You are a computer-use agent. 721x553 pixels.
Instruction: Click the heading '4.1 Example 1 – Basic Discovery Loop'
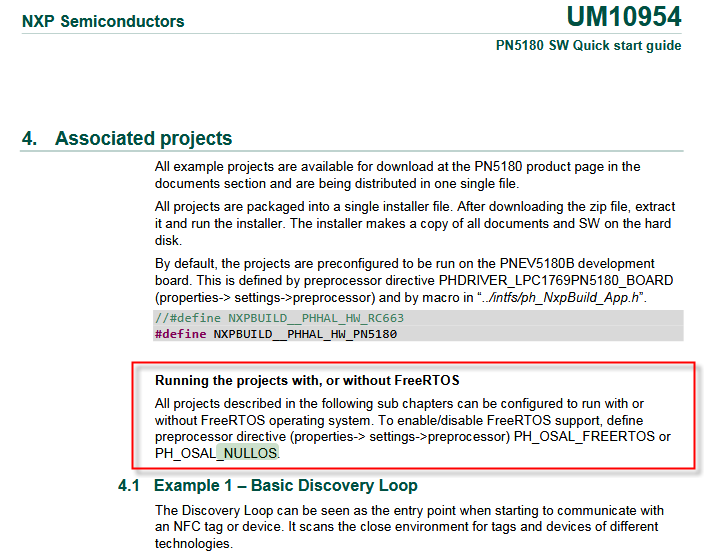click(x=268, y=485)
